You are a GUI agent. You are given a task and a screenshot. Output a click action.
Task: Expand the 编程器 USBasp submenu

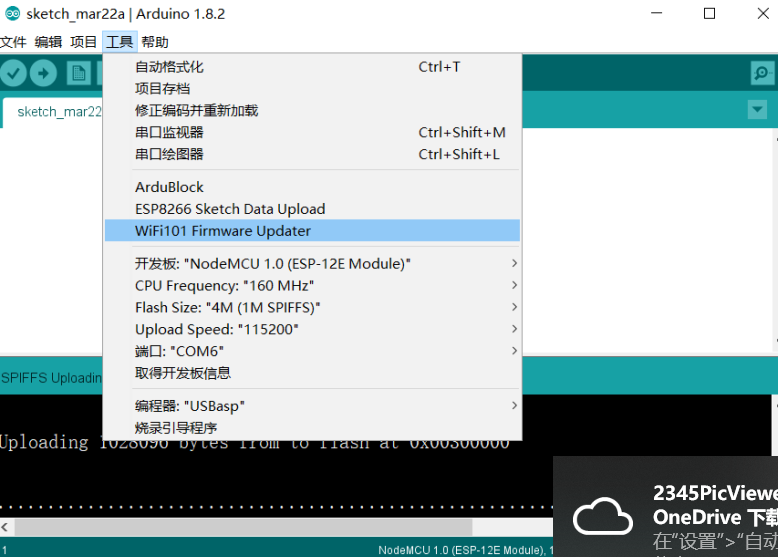click(313, 406)
